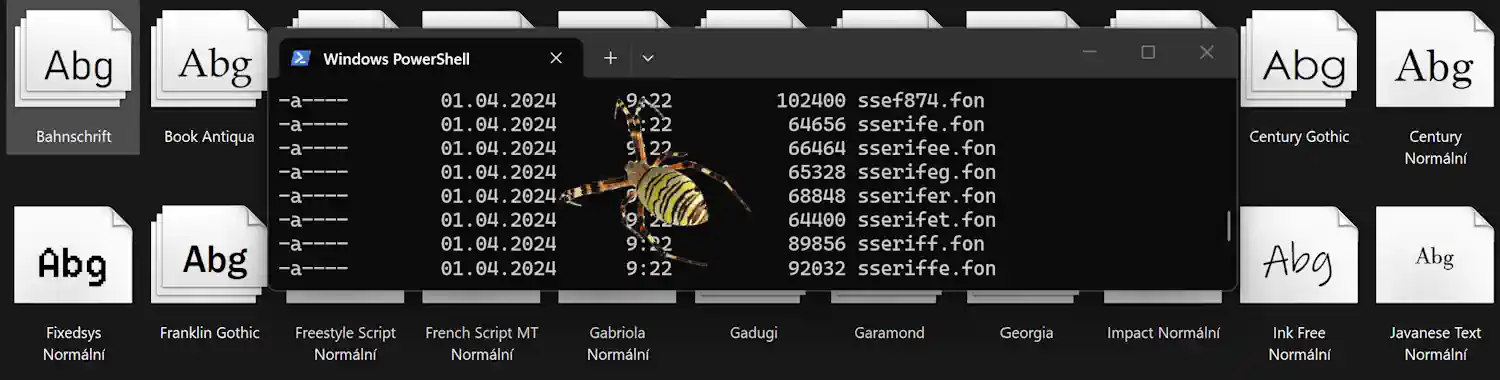
Task: Click the sseriff.fon file name
Action: [x=921, y=244]
